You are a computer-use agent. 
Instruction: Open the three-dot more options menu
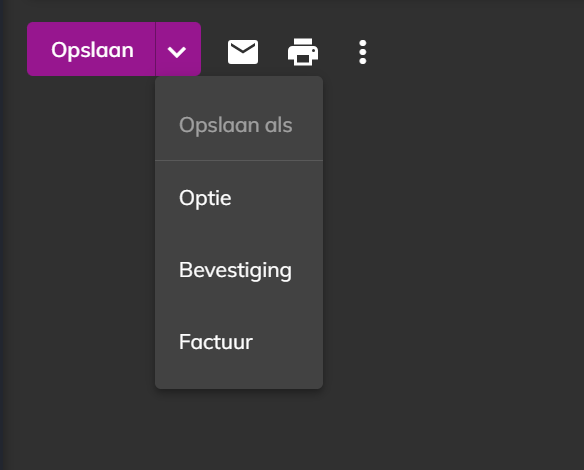[x=363, y=52]
